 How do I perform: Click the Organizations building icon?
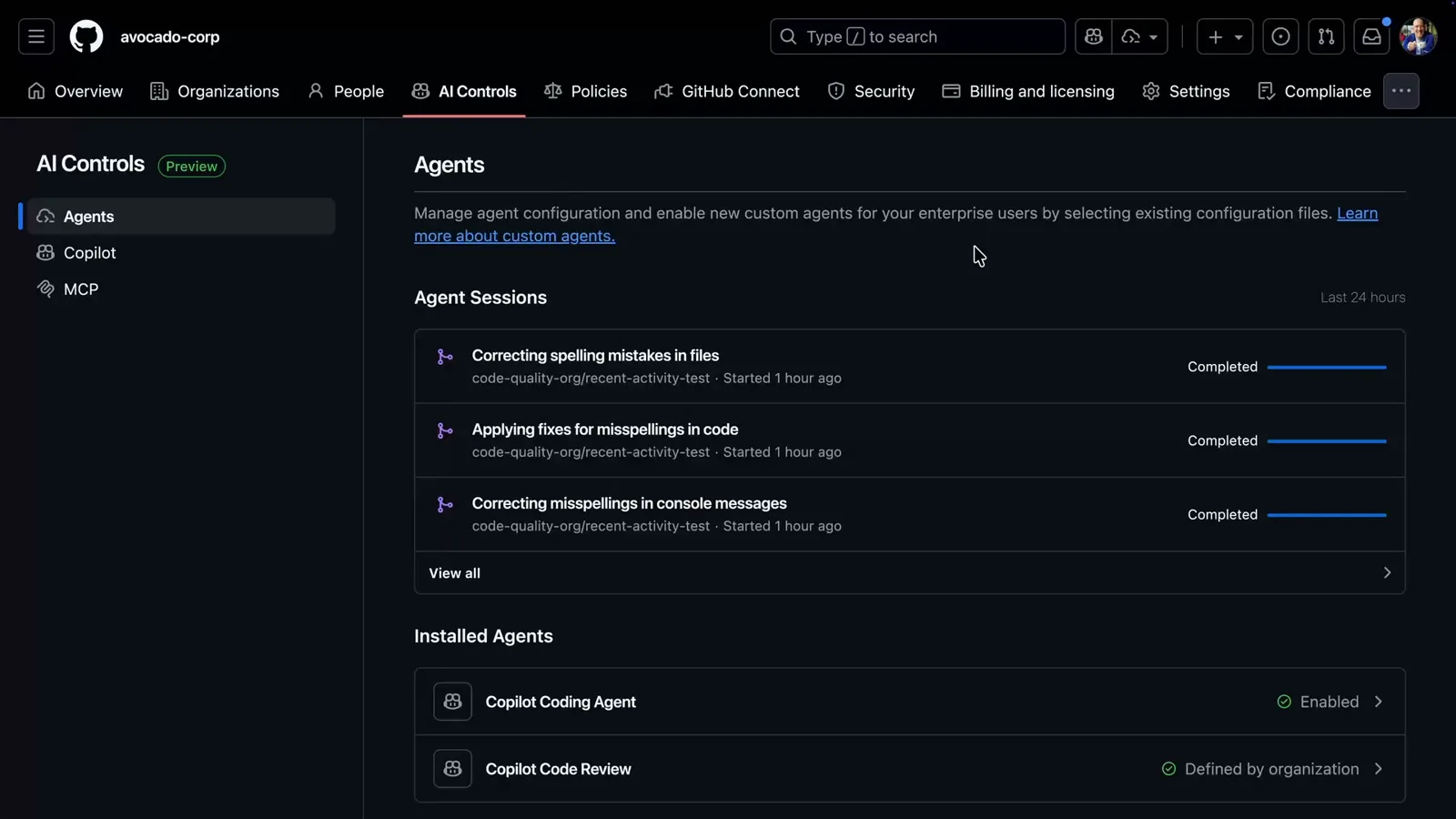(159, 91)
